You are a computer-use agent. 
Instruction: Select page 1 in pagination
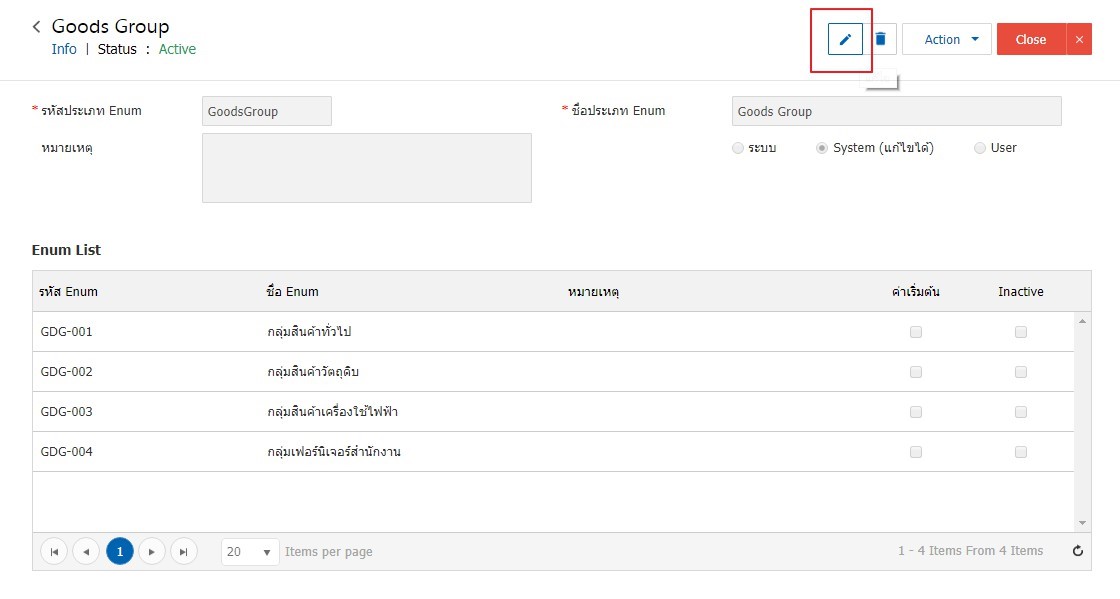point(120,551)
